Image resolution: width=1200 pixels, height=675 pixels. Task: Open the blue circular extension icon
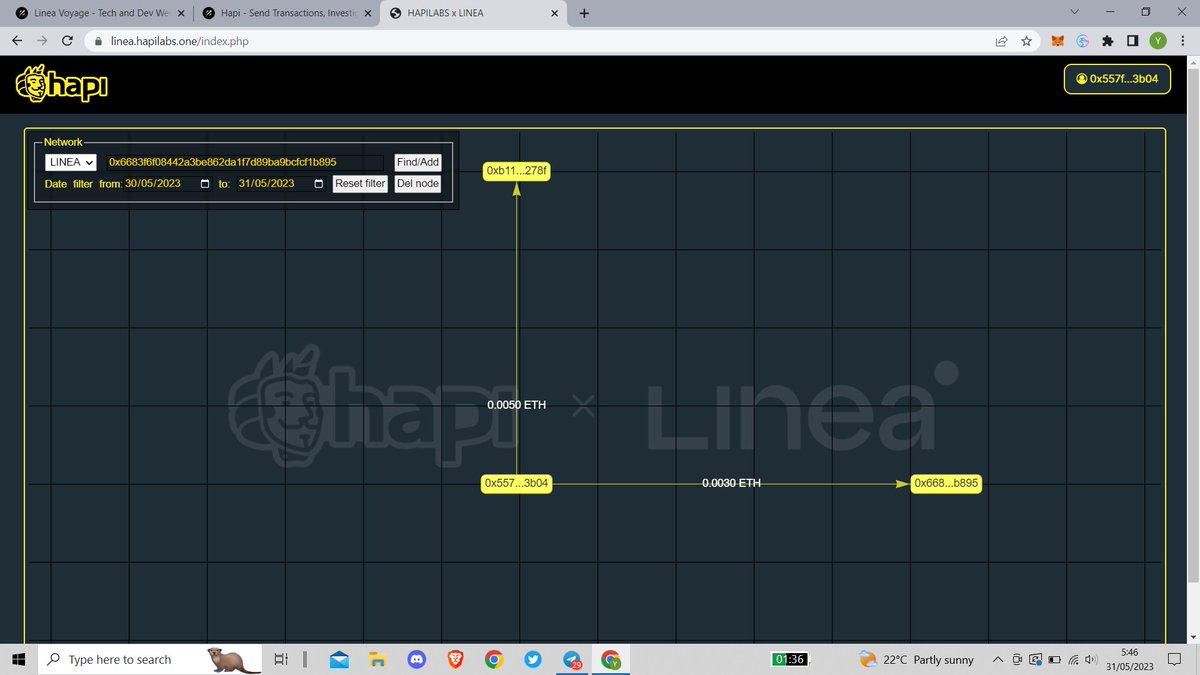click(x=1082, y=41)
